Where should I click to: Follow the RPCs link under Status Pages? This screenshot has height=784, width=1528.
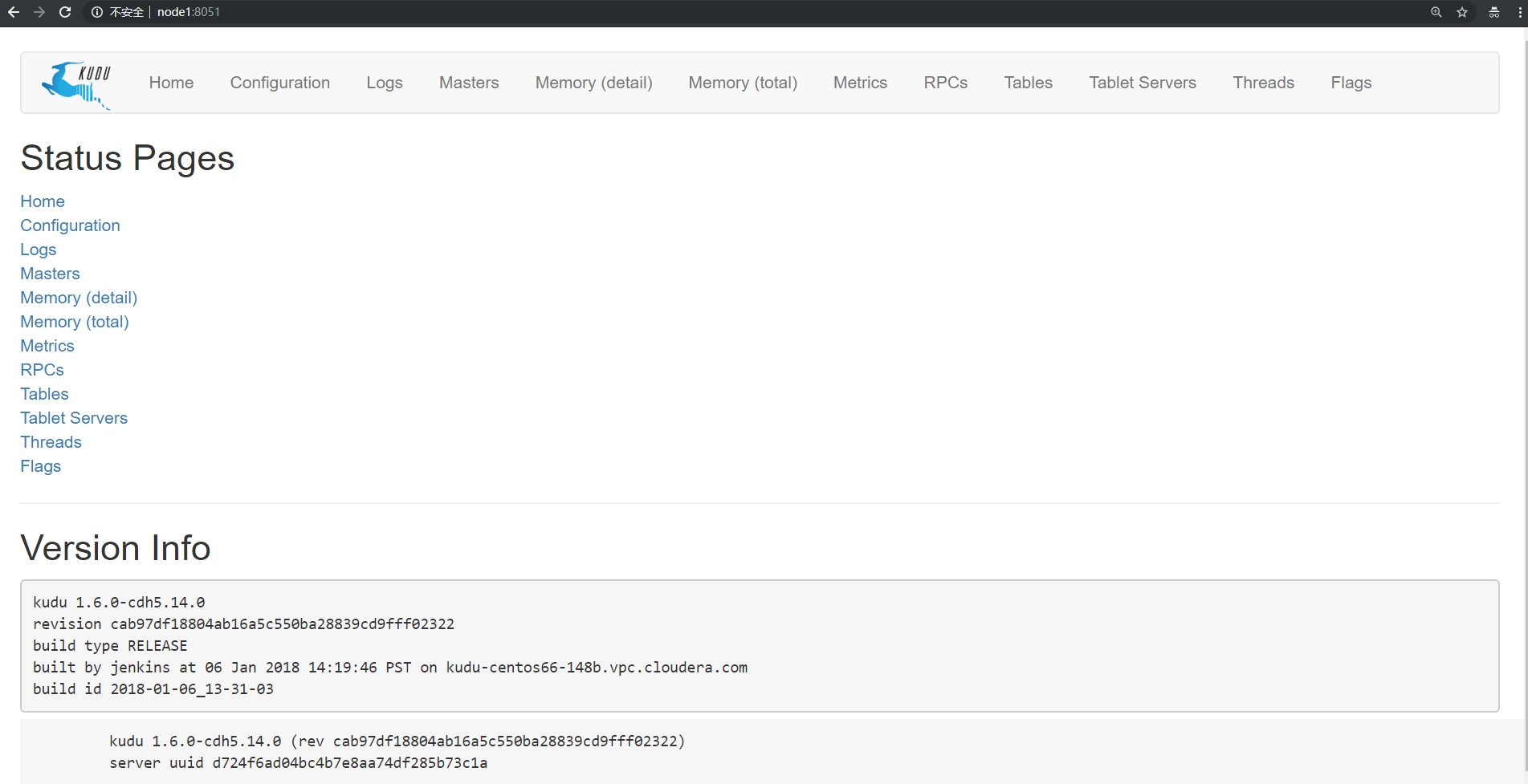(x=43, y=370)
